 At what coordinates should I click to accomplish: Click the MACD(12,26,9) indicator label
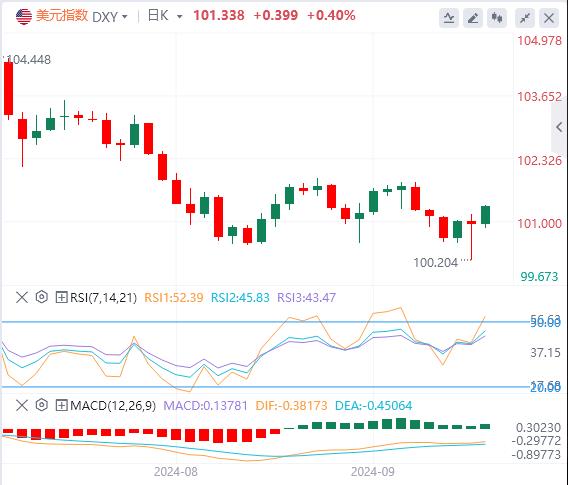113,405
